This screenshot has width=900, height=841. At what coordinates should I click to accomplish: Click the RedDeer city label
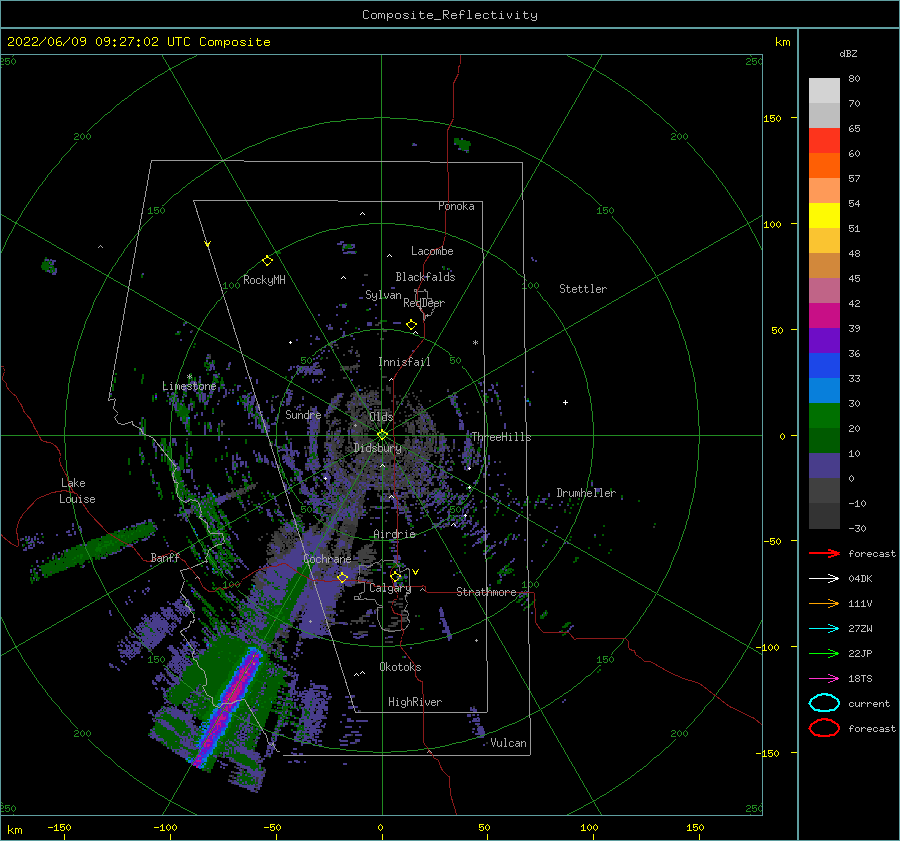424,303
